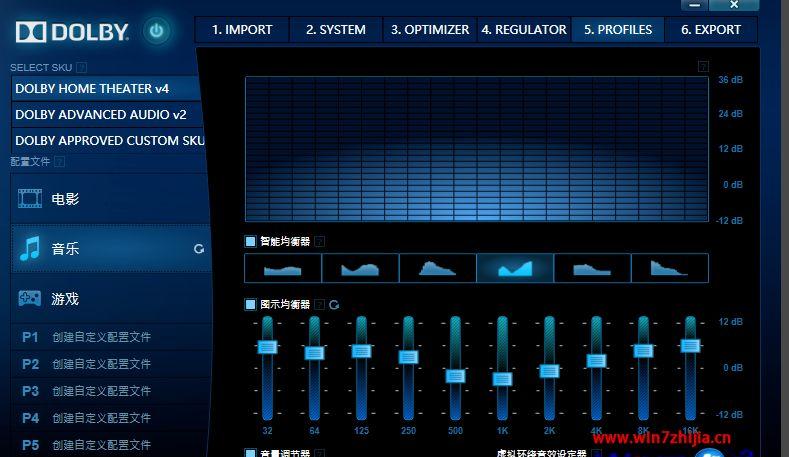Open help icon next to SELECT SKU
Image resolution: width=789 pixels, height=457 pixels.
point(82,67)
